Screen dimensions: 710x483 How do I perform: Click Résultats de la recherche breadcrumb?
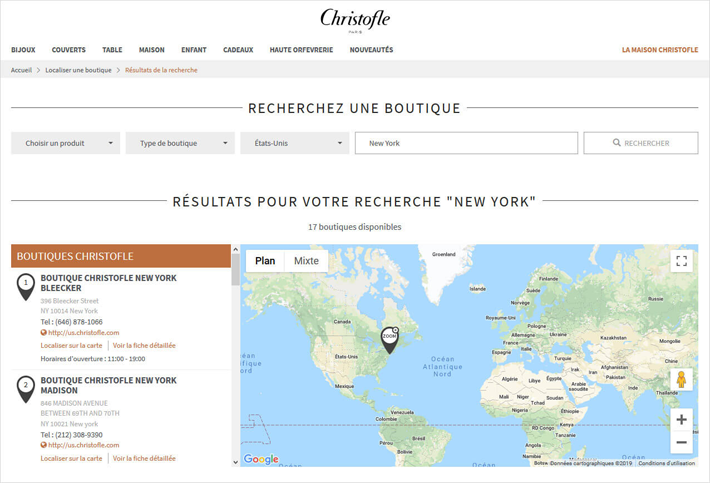(x=161, y=70)
